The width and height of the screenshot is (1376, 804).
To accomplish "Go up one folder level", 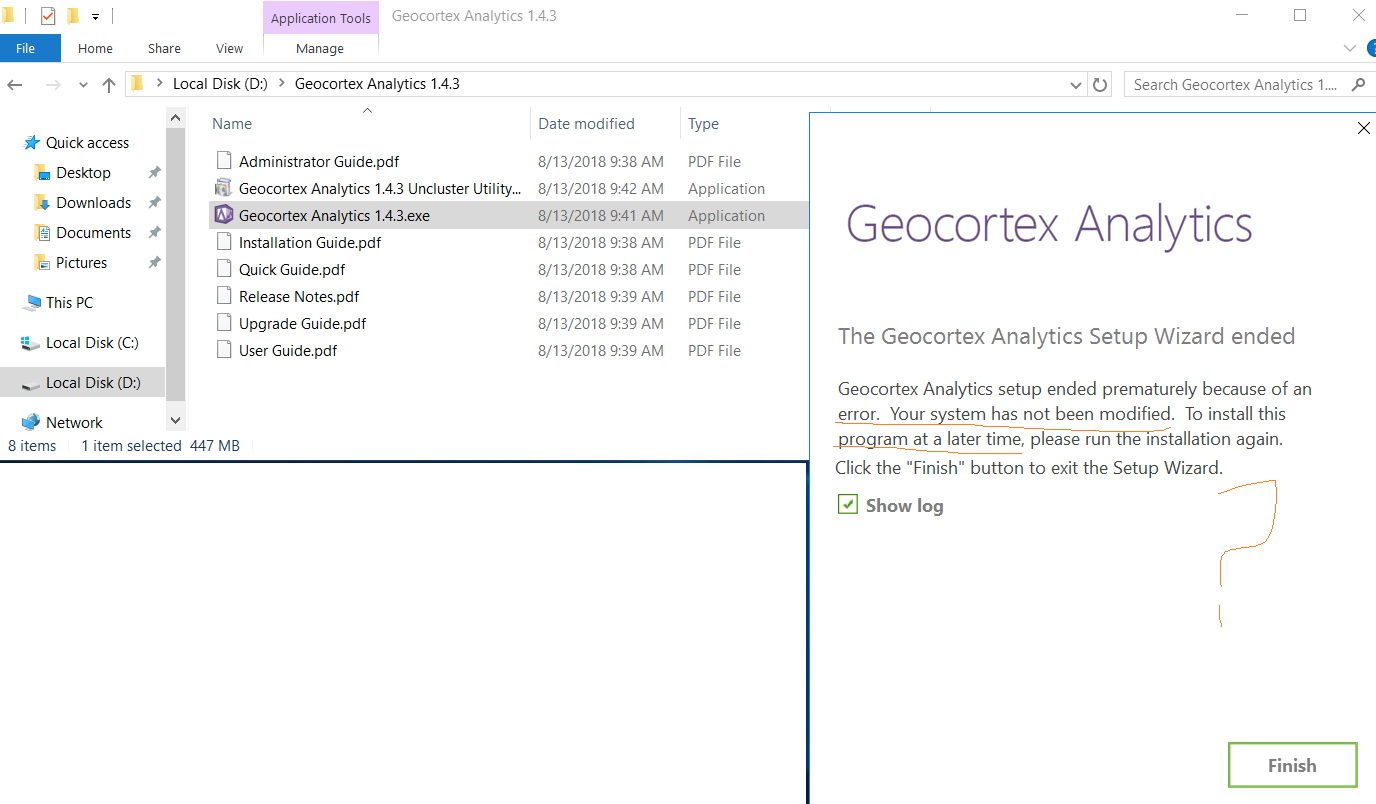I will click(x=109, y=85).
